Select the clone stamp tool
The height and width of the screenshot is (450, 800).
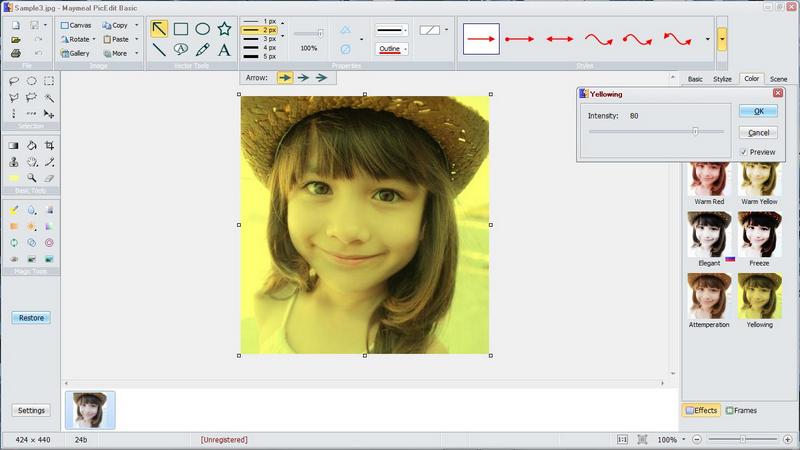click(x=14, y=162)
